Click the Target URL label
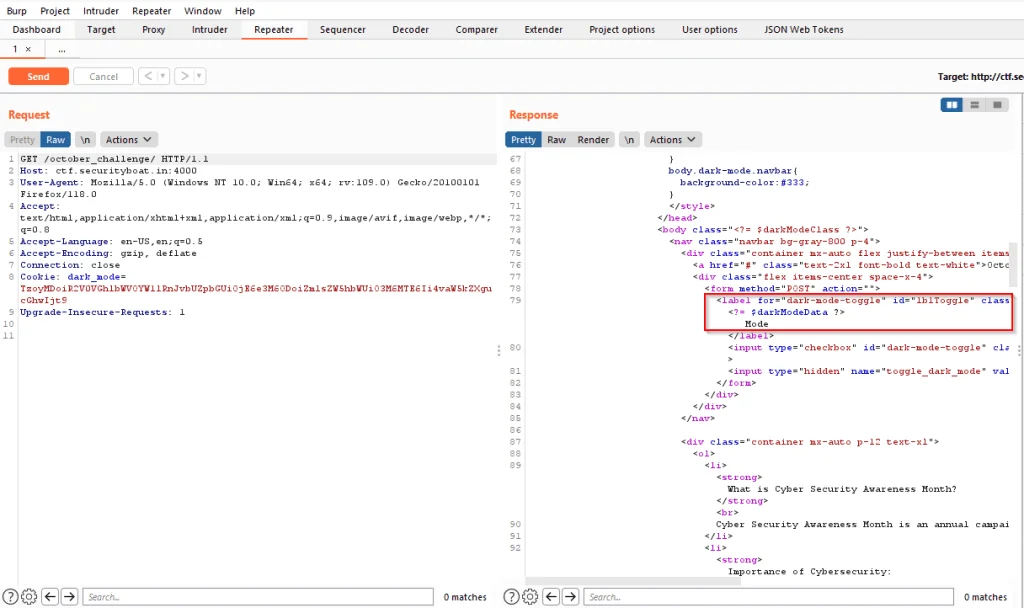 click(x=980, y=76)
